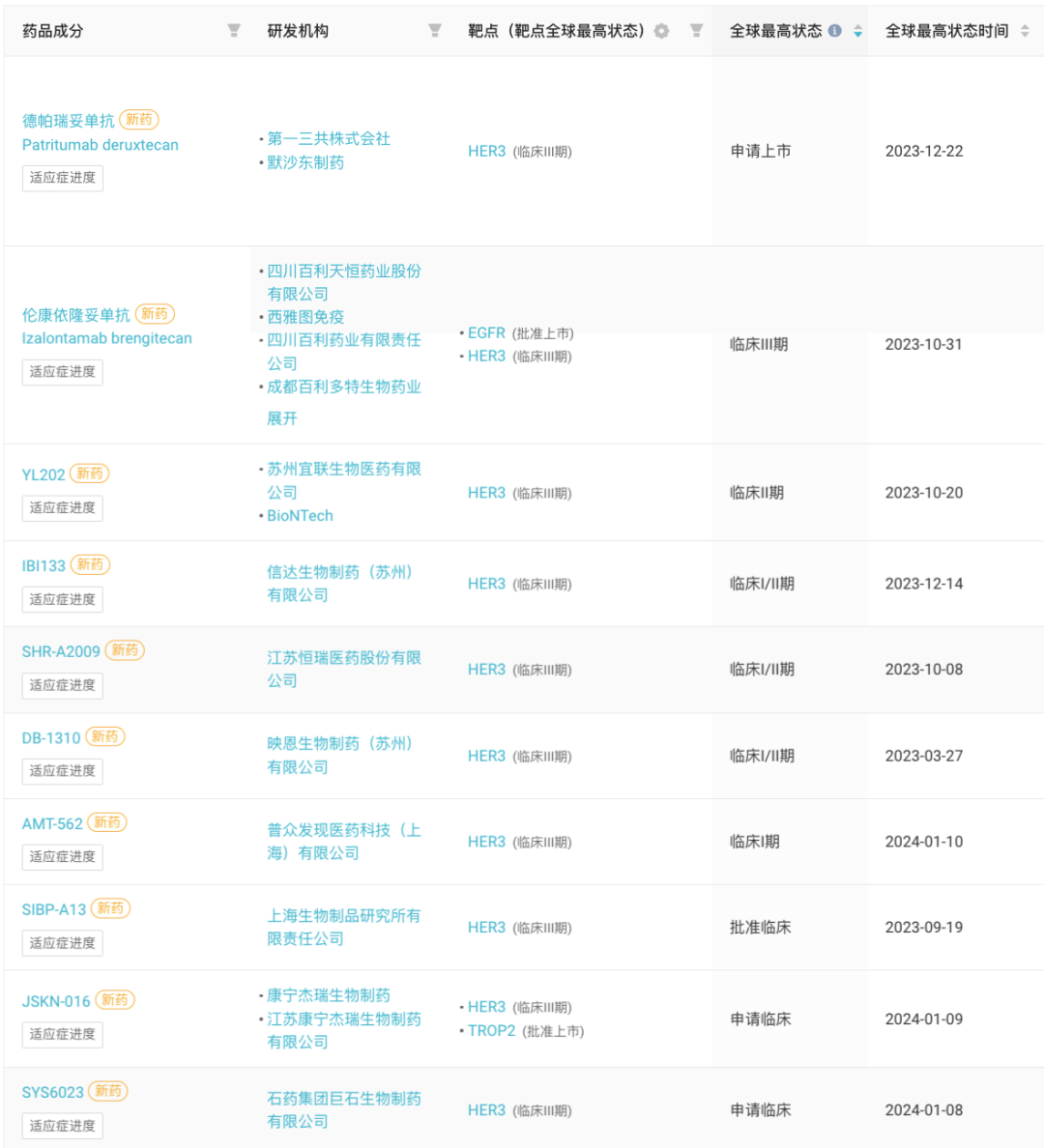Open the 第一三共株式会社 company link

(329, 138)
